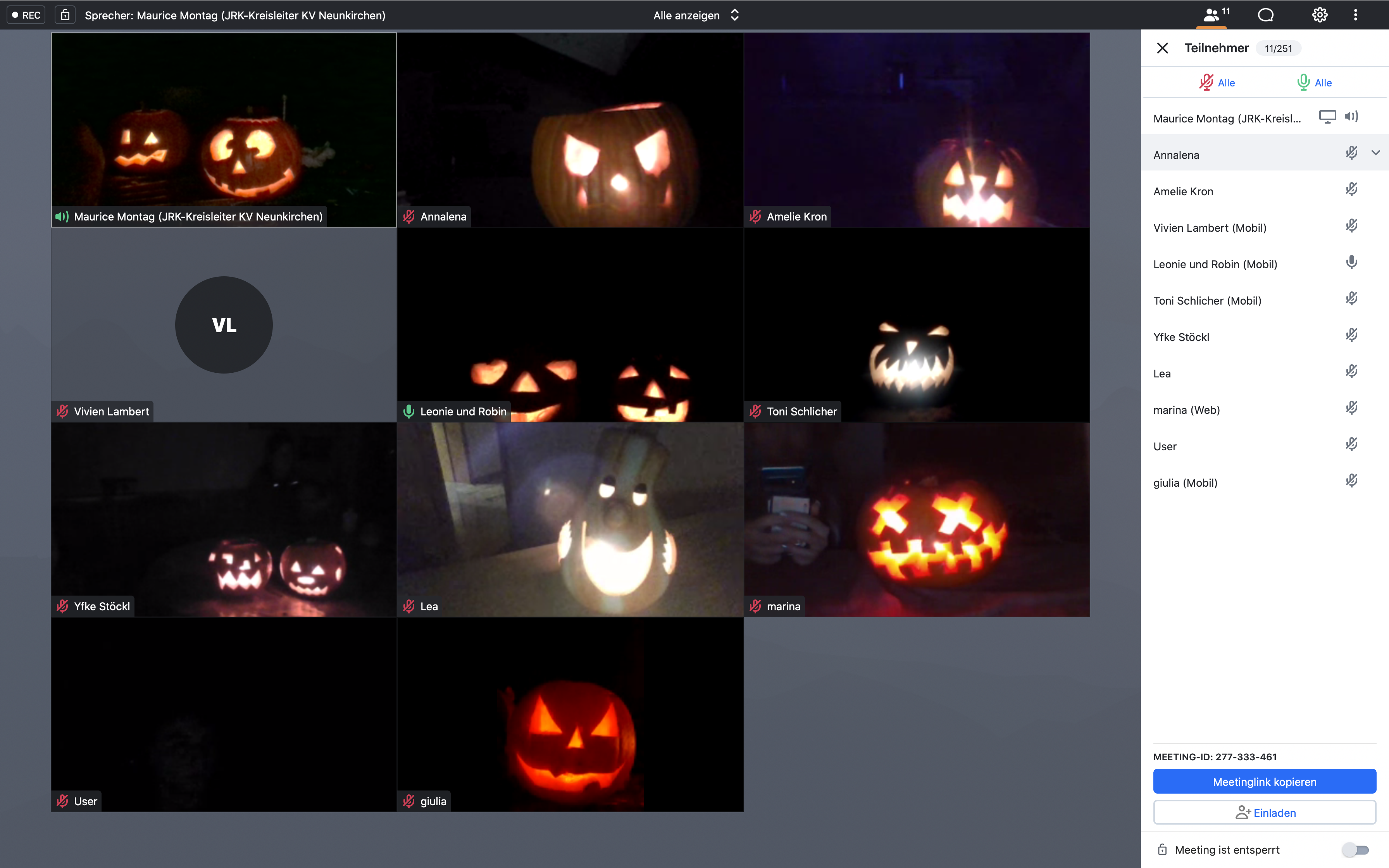
Task: Click muted mic icon on giulia's tile
Action: tap(408, 801)
